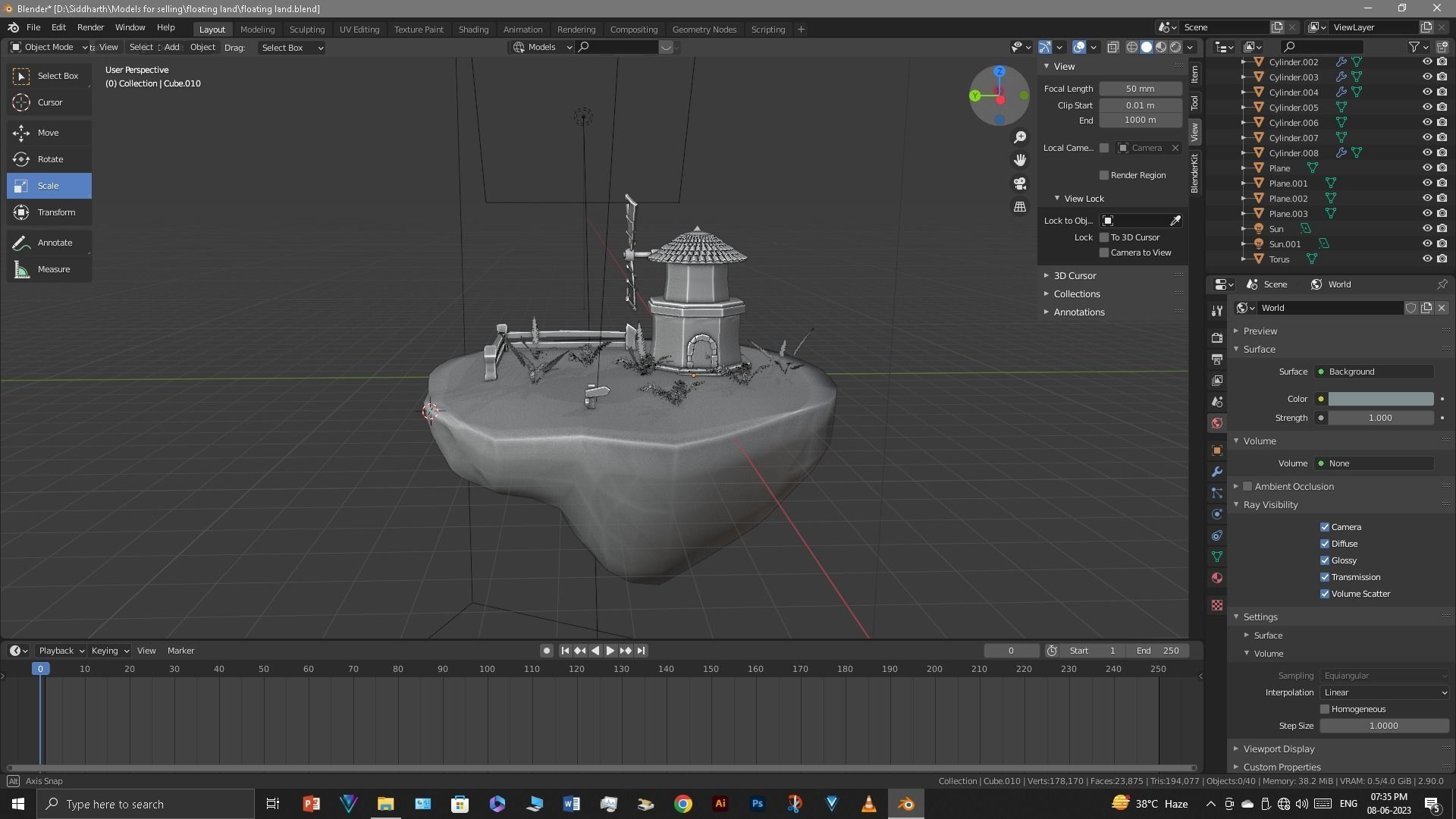Open the BlenderKit sidebar tab
Screen dimensions: 1456x819
[1194, 172]
